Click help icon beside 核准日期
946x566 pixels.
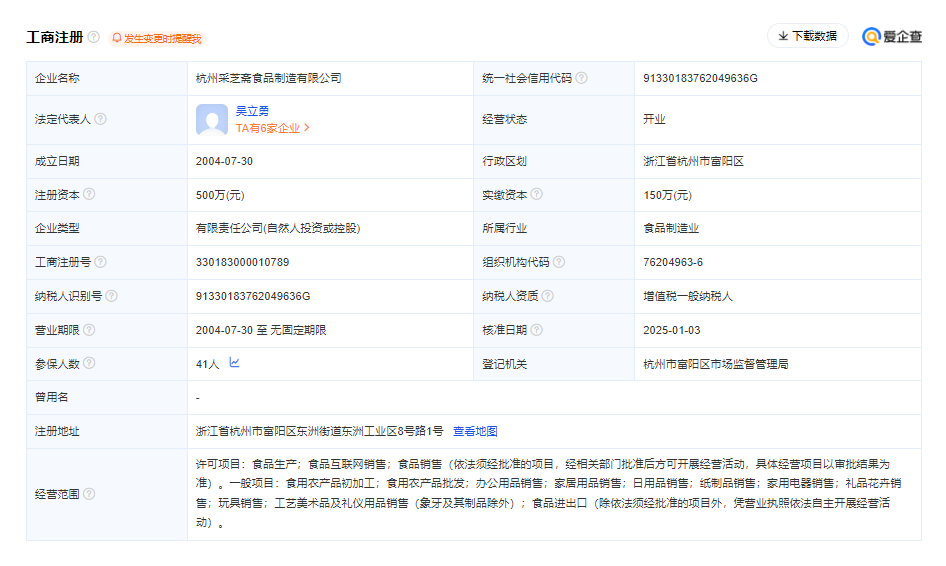536,329
